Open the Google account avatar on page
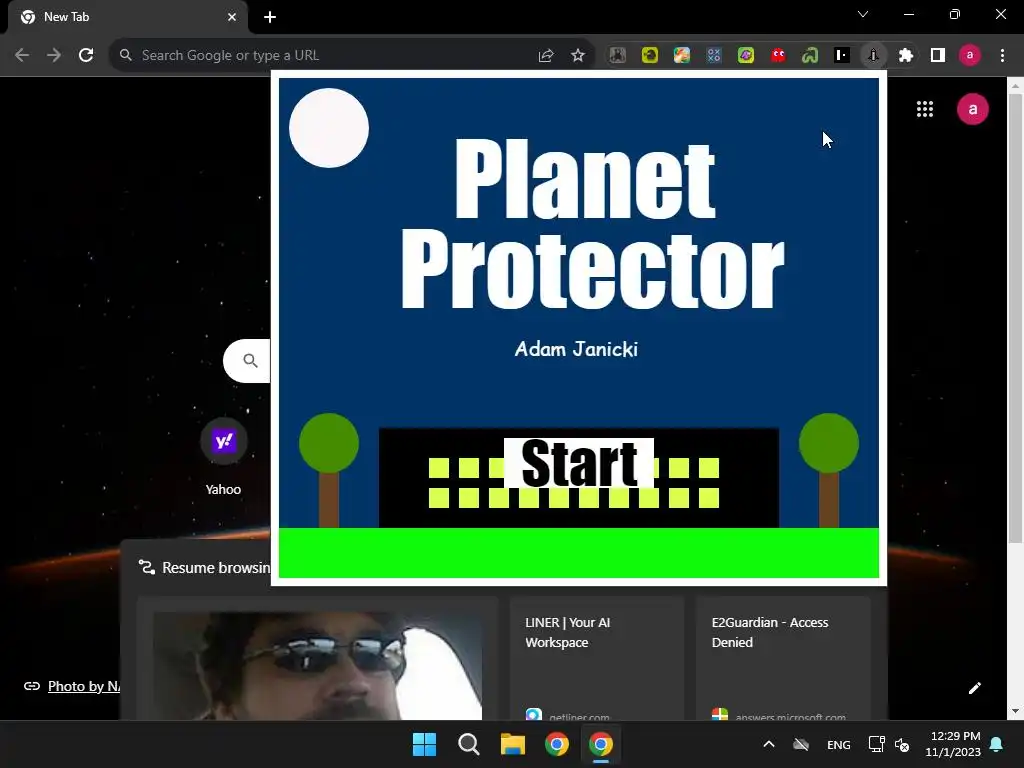Viewport: 1024px width, 768px height. (x=972, y=109)
